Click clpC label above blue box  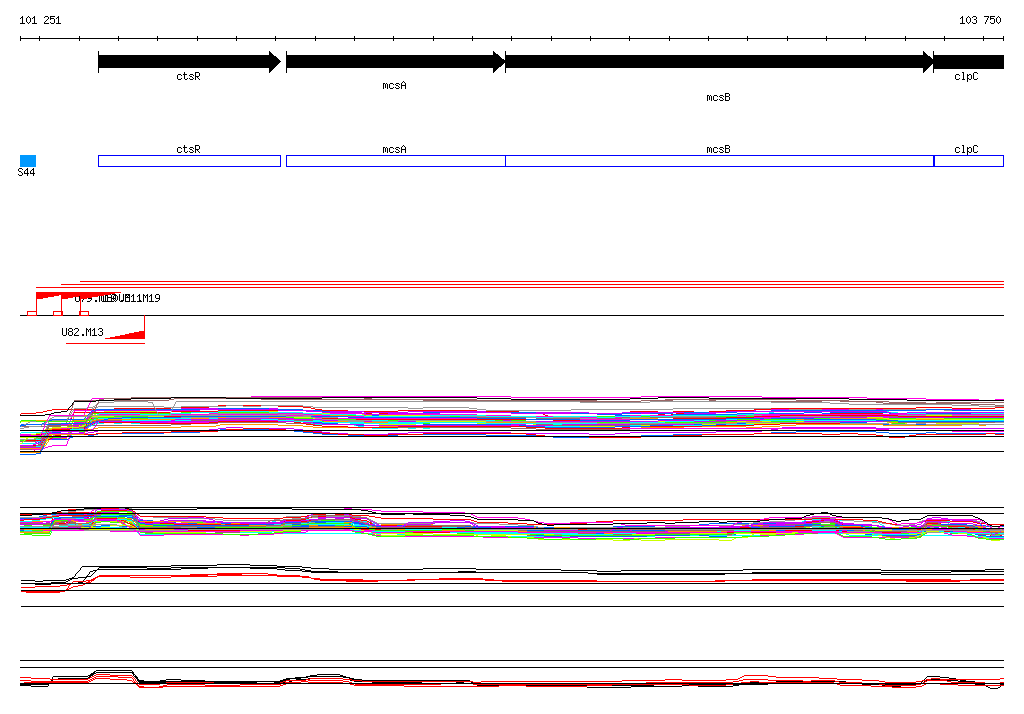(967, 150)
